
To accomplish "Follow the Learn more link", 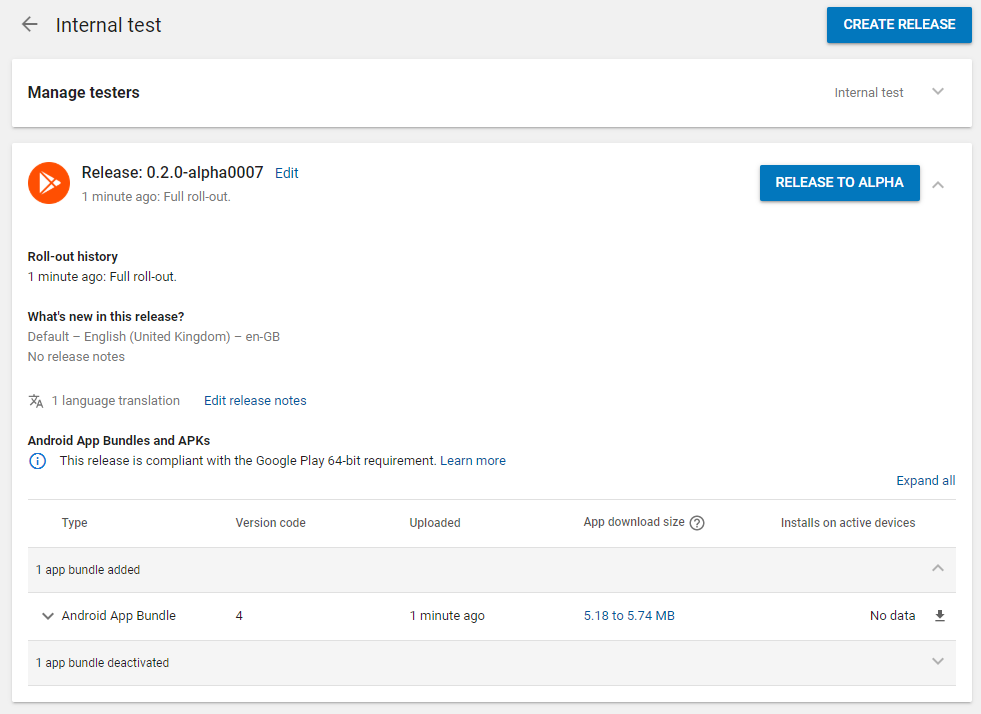I will tap(473, 461).
